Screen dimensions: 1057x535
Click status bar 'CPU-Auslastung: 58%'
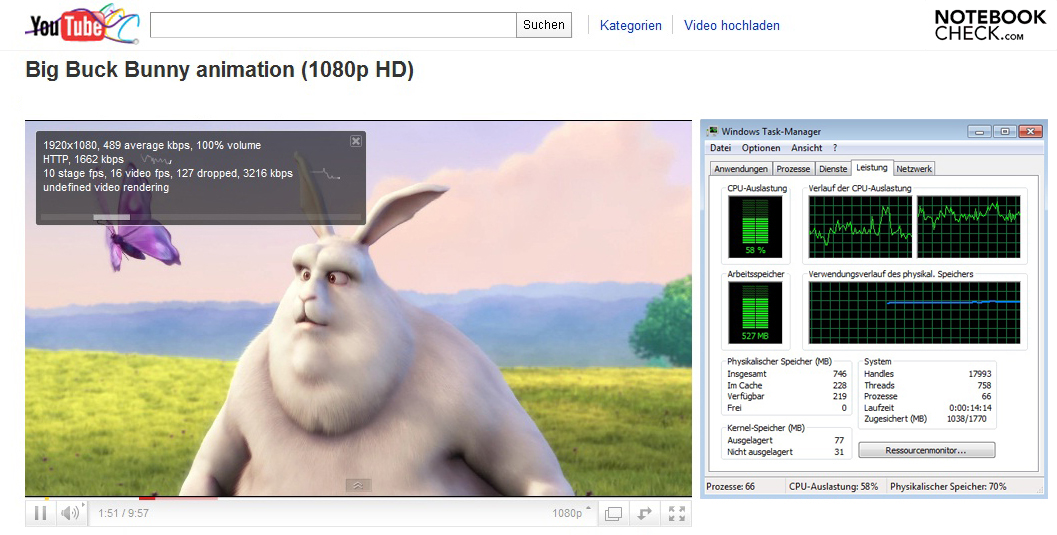pyautogui.click(x=833, y=486)
